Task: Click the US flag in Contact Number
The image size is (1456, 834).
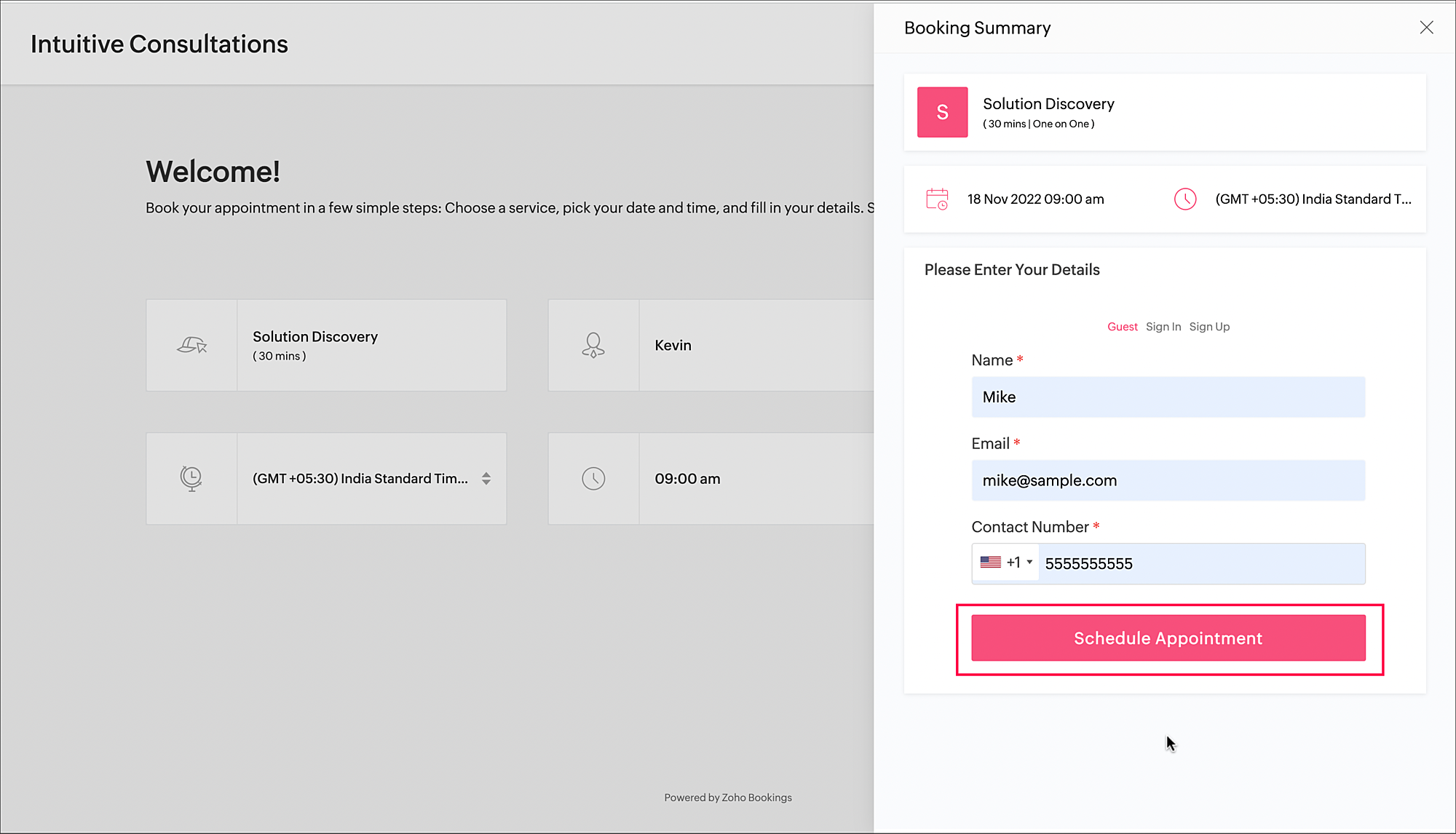Action: 990,563
